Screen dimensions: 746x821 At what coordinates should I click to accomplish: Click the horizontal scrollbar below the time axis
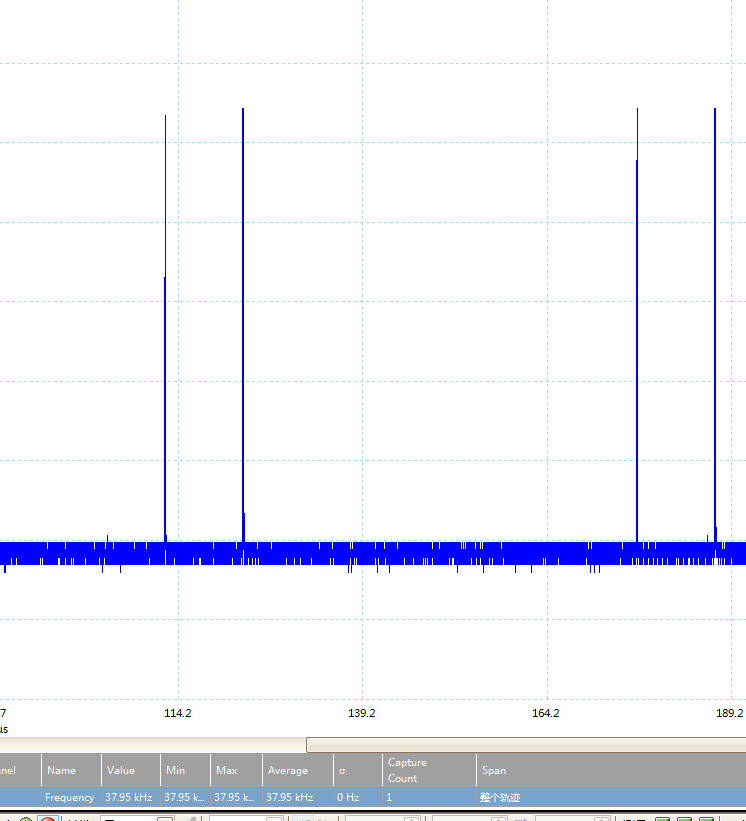pos(526,745)
